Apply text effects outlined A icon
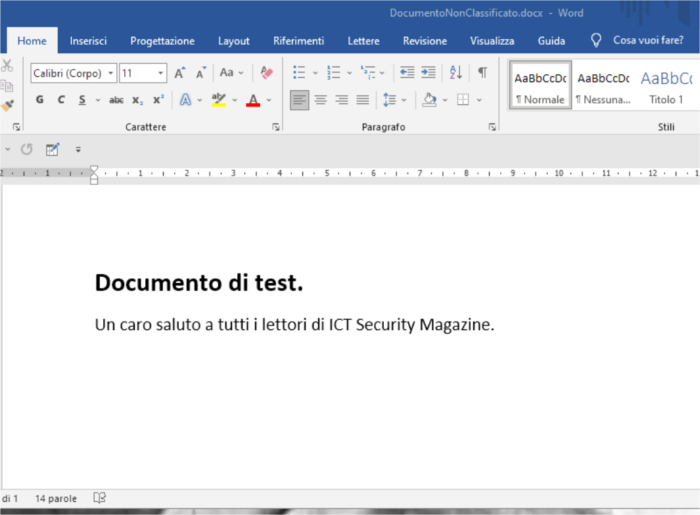The width and height of the screenshot is (700, 515). click(185, 100)
